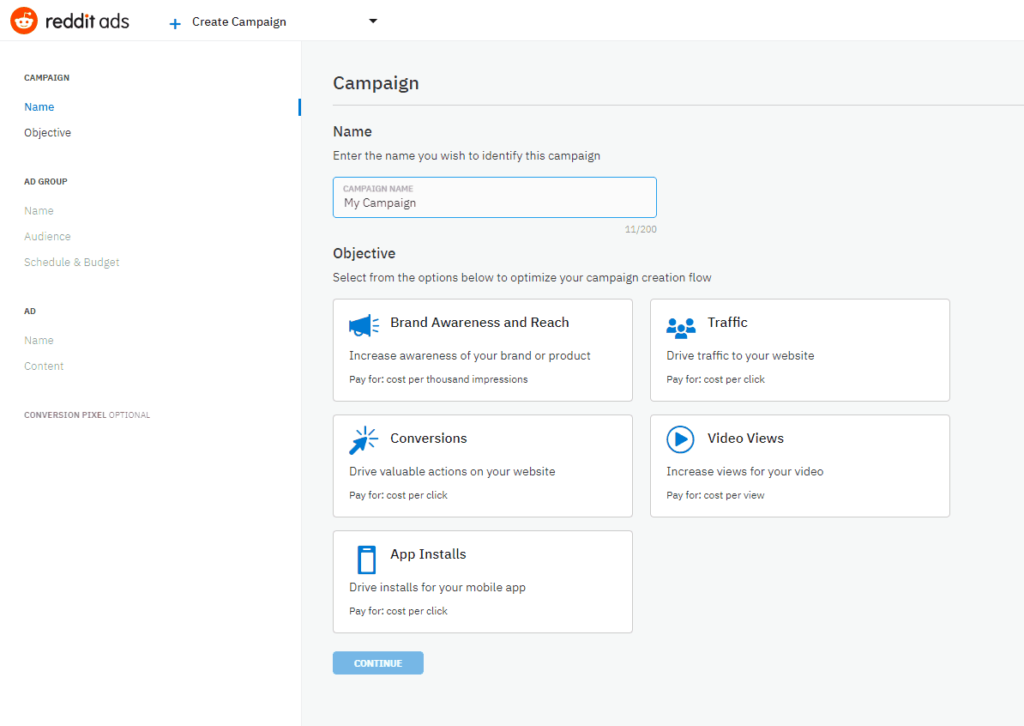Click 'Drive installs for your mobile app'
1024x726 pixels.
tap(437, 588)
